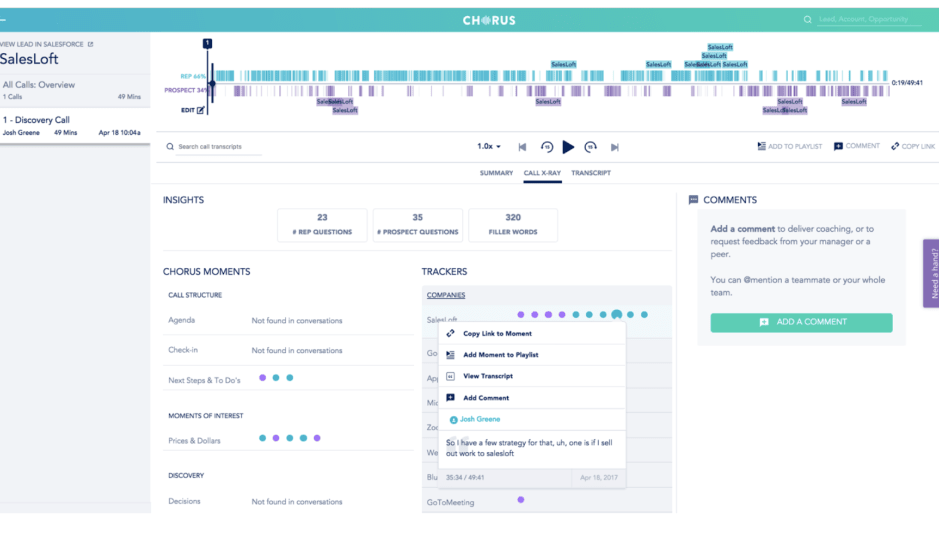
Task: Click the Companies tracker heading
Action: [446, 295]
